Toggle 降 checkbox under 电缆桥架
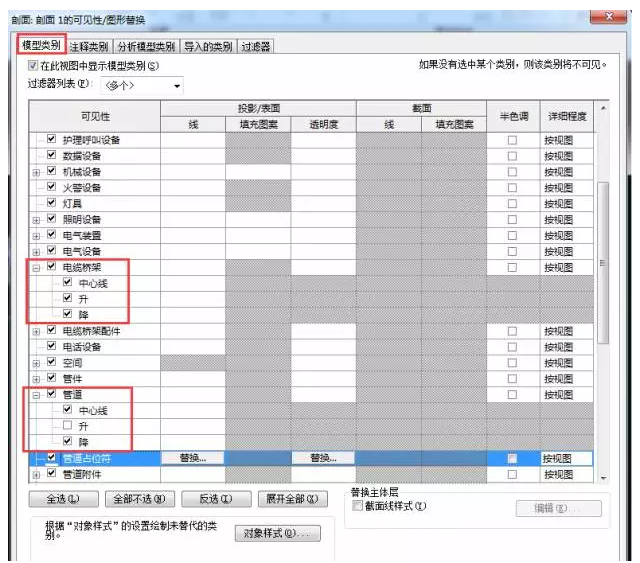Viewport: 640px width, 563px height. [x=68, y=314]
